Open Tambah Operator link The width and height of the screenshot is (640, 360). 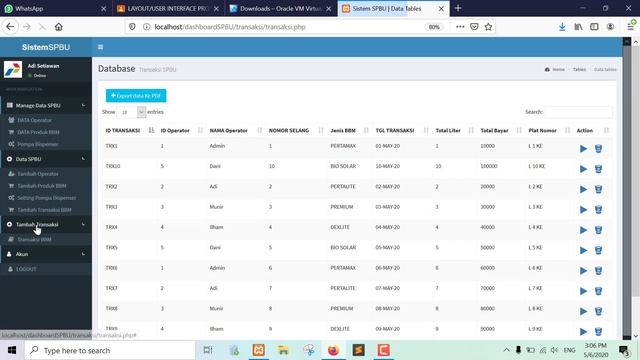coord(38,174)
